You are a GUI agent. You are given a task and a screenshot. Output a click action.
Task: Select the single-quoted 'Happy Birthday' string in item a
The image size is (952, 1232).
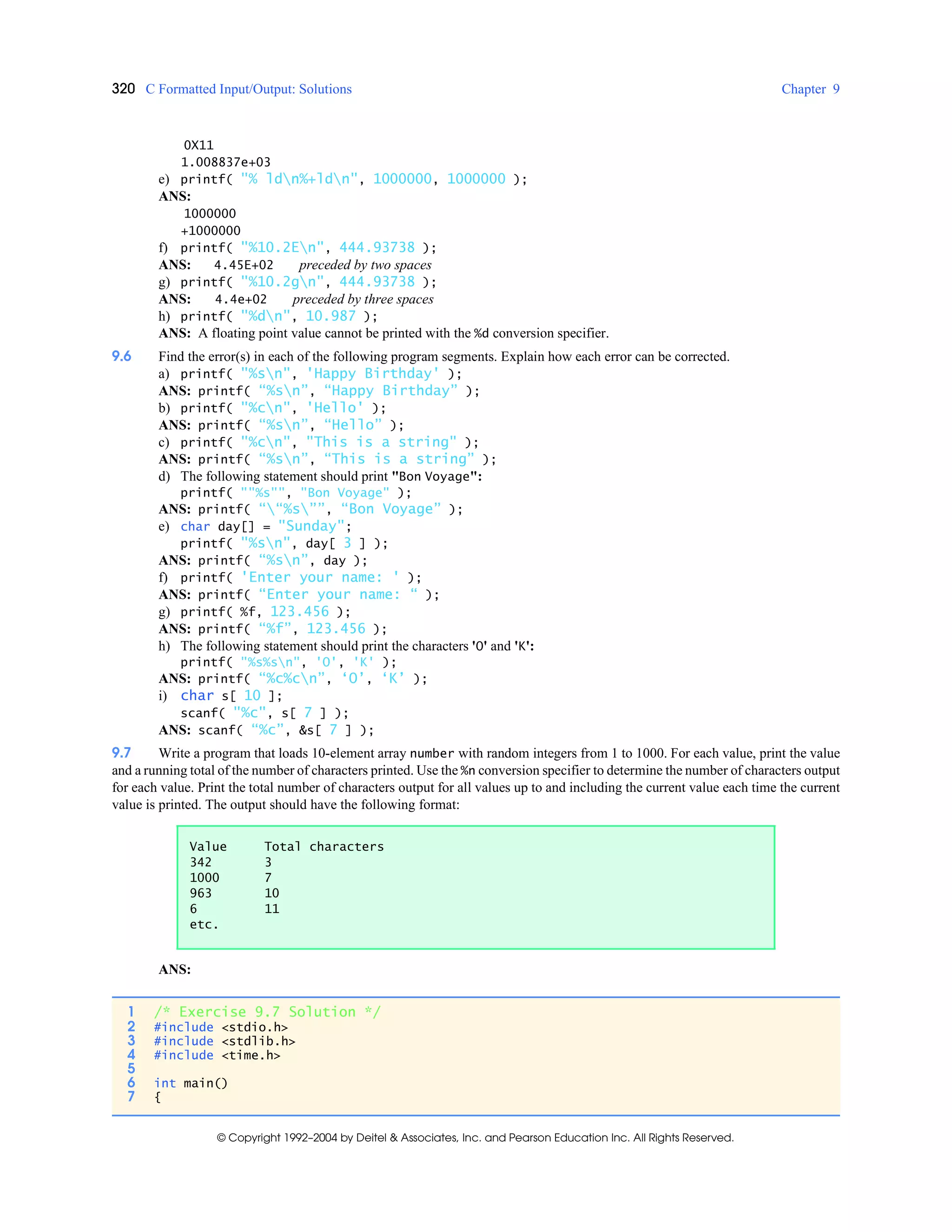pyautogui.click(x=372, y=373)
